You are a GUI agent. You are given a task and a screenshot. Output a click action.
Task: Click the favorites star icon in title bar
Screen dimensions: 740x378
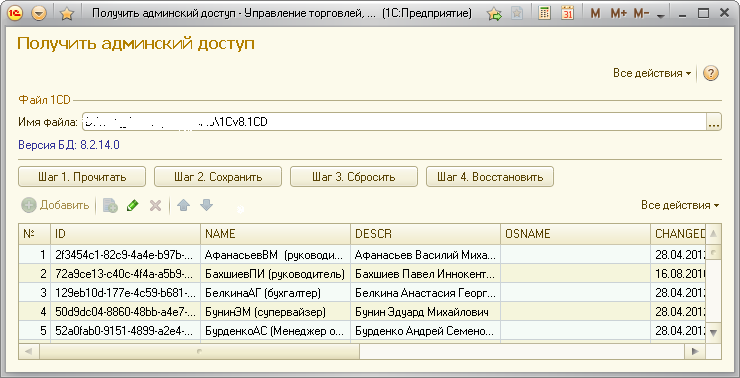click(67, 14)
